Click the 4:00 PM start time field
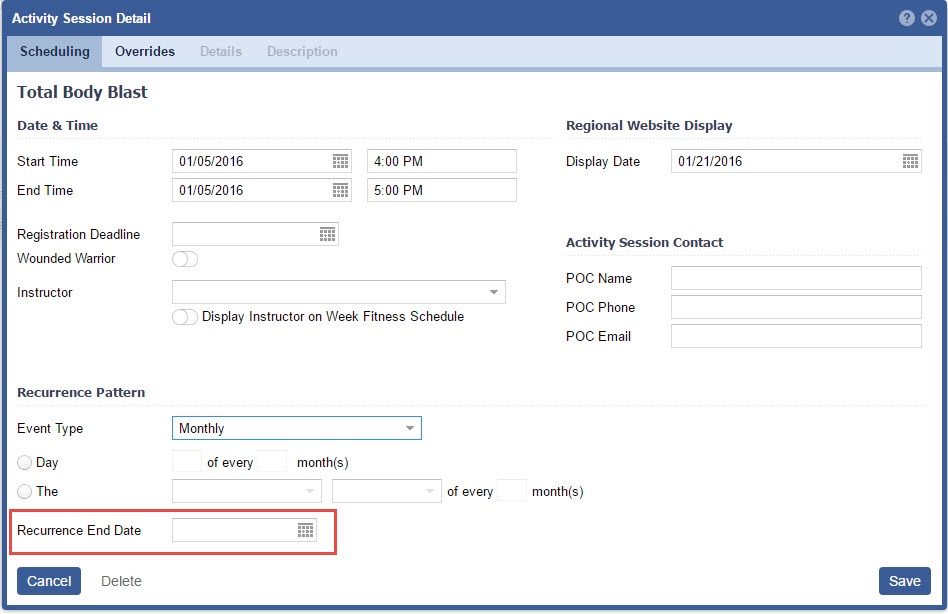The width and height of the screenshot is (948, 614). (x=441, y=161)
